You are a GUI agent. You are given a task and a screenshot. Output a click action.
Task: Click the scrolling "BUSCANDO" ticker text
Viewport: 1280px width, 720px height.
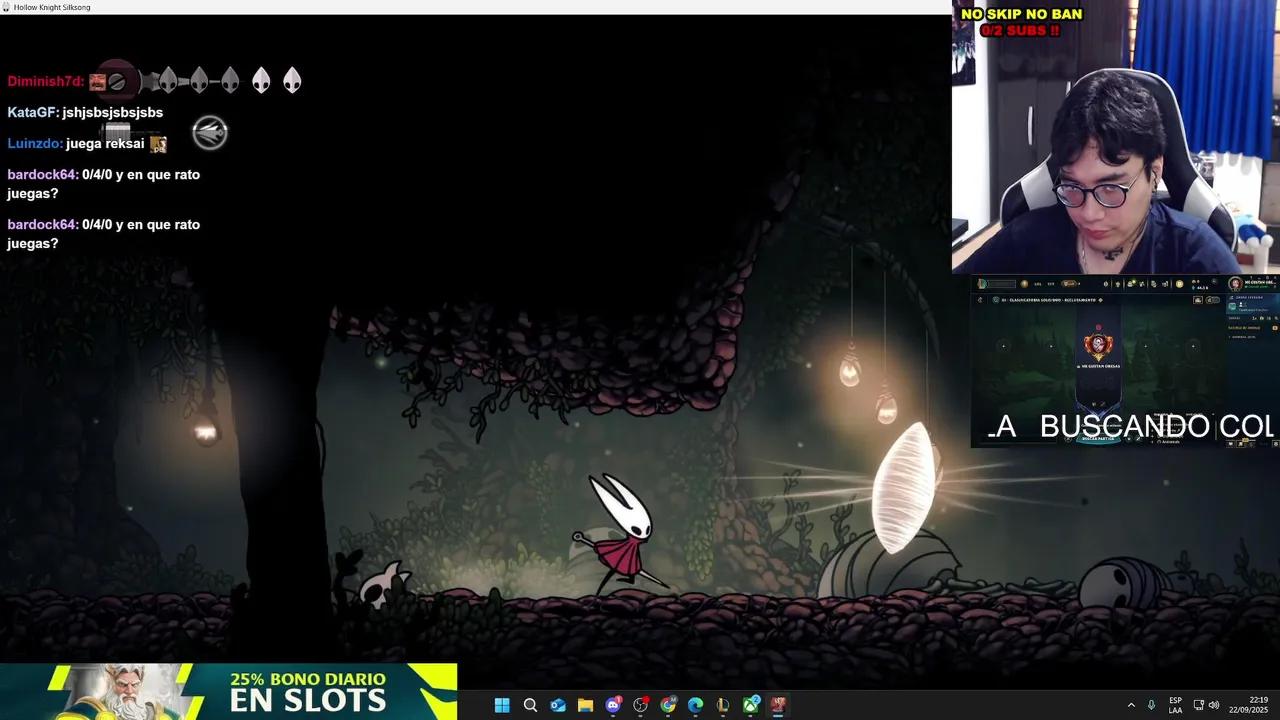pos(1125,426)
